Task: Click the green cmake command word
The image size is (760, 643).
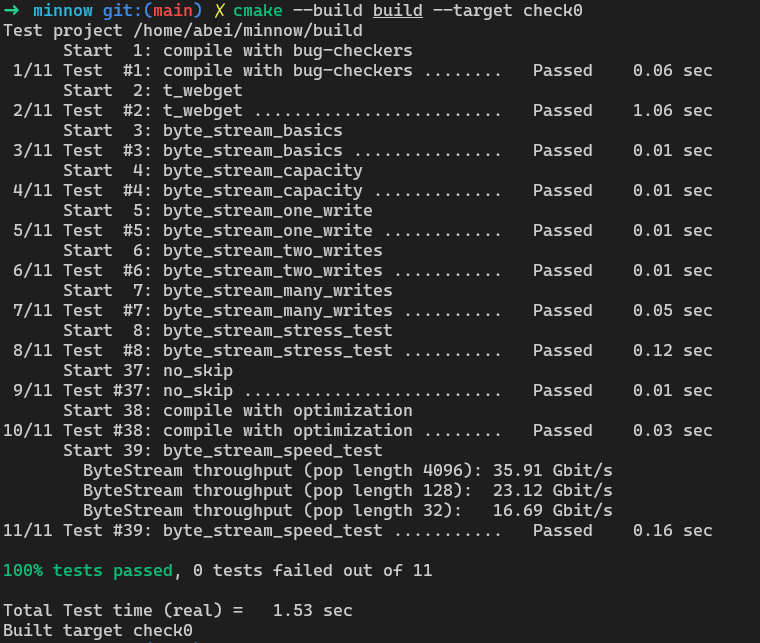Action: tap(257, 10)
